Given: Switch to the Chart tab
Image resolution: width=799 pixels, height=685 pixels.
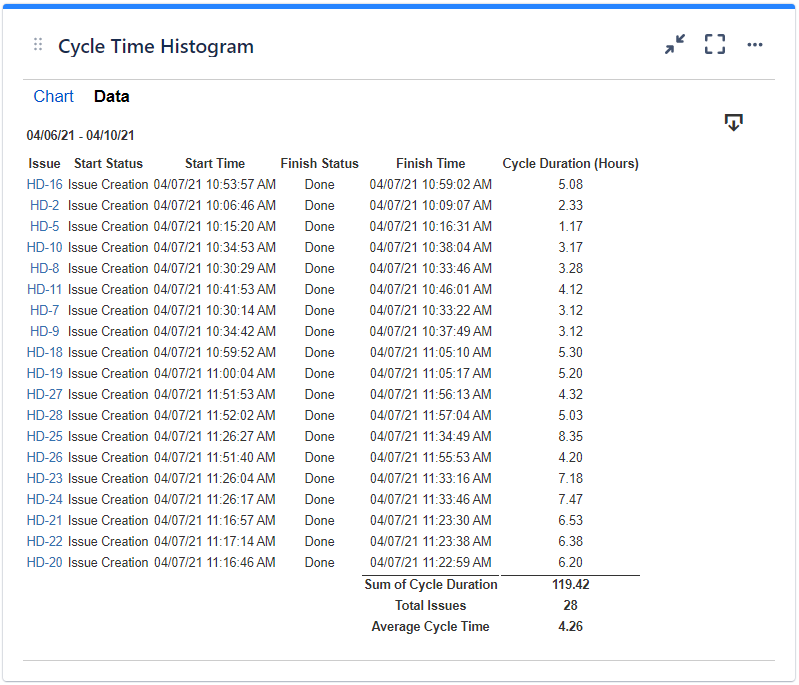Looking at the screenshot, I should tap(54, 96).
